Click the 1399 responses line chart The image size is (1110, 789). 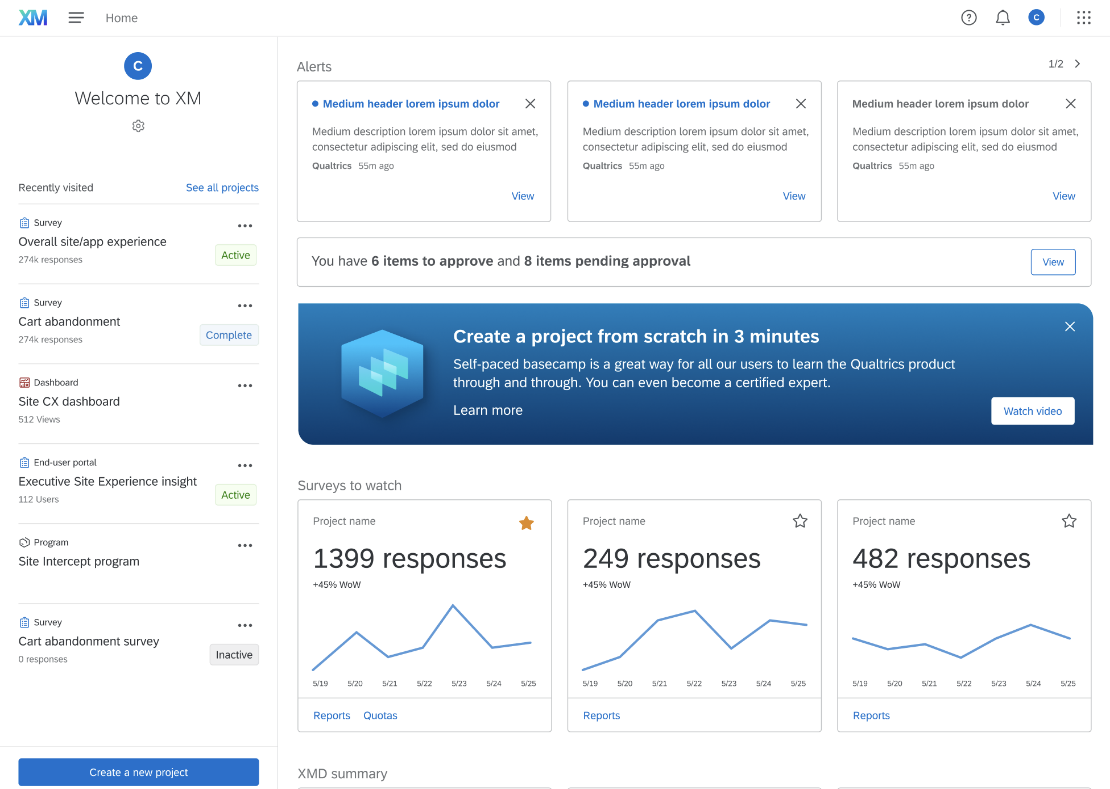coord(423,638)
